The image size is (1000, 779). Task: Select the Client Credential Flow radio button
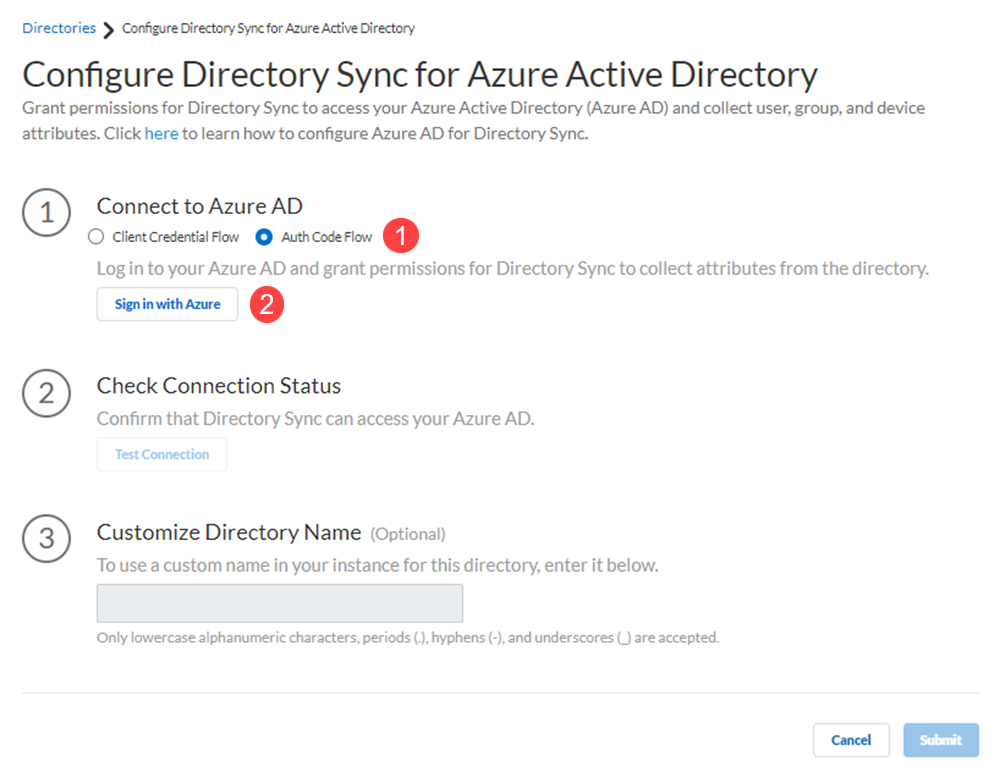click(96, 237)
